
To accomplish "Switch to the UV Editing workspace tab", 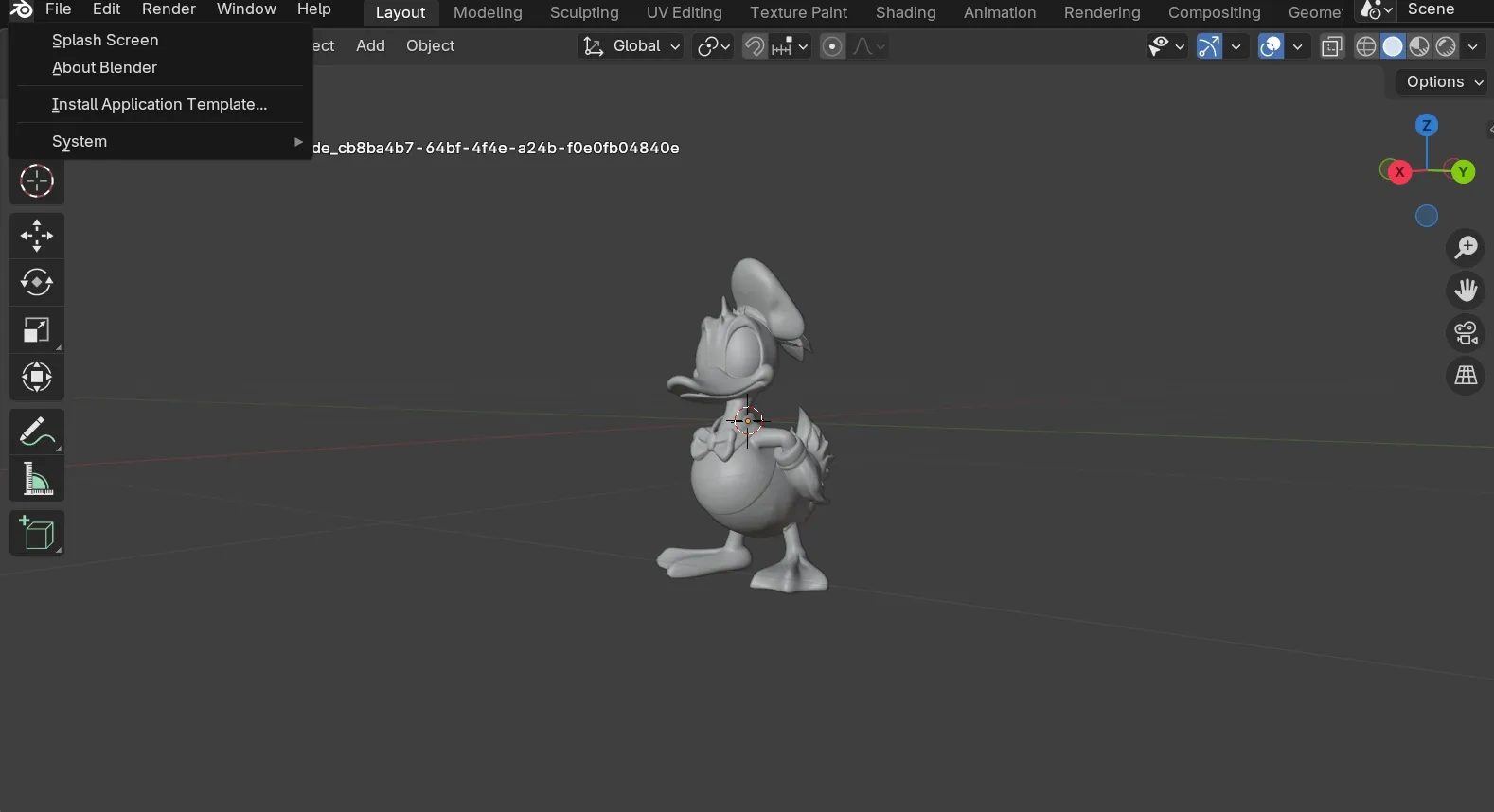I will coord(684,12).
